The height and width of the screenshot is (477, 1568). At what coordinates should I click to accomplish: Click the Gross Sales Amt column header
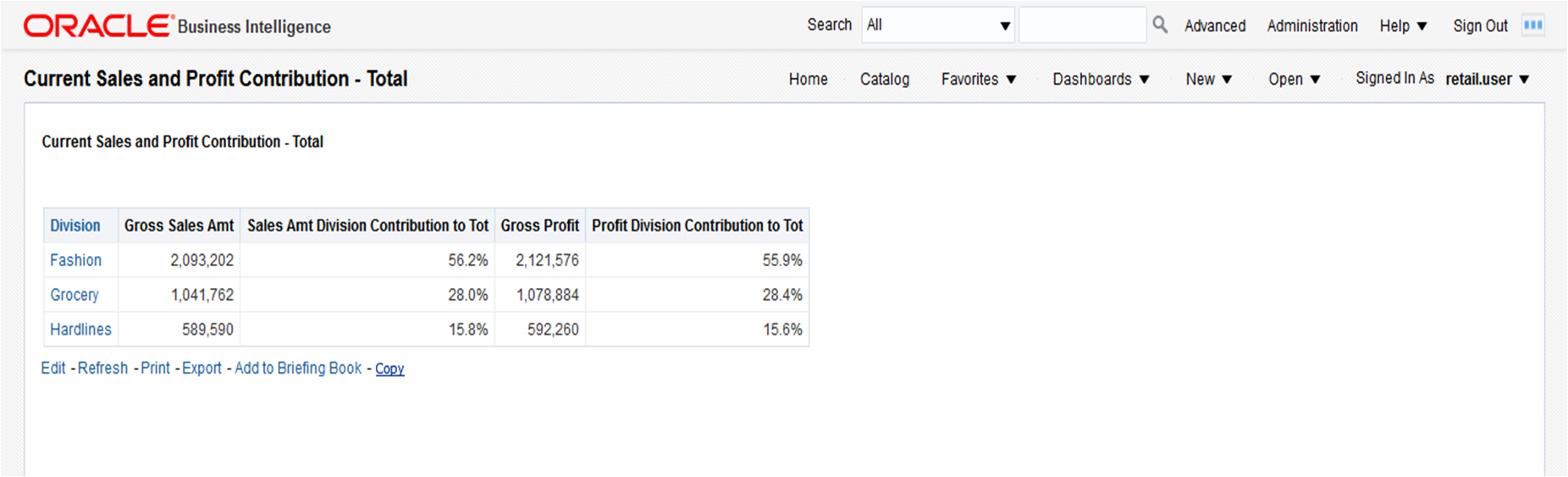[x=179, y=225]
